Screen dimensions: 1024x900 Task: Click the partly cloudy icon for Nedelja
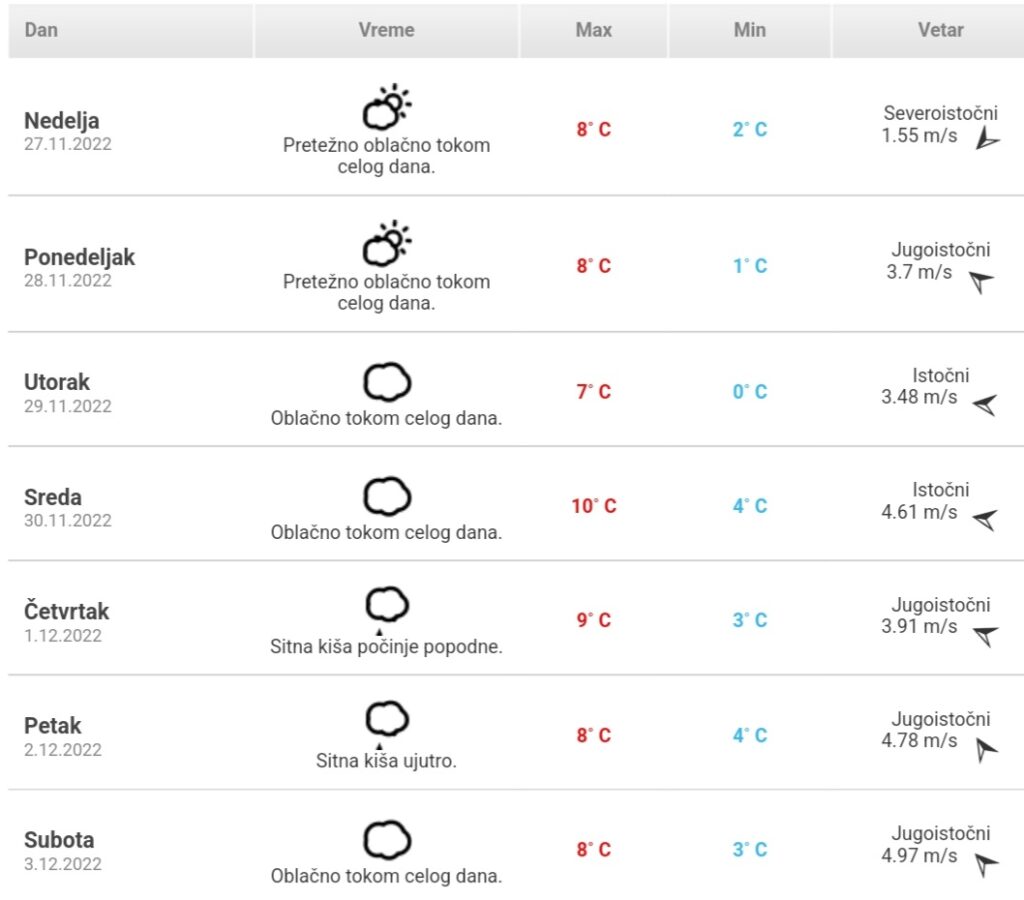pos(387,106)
